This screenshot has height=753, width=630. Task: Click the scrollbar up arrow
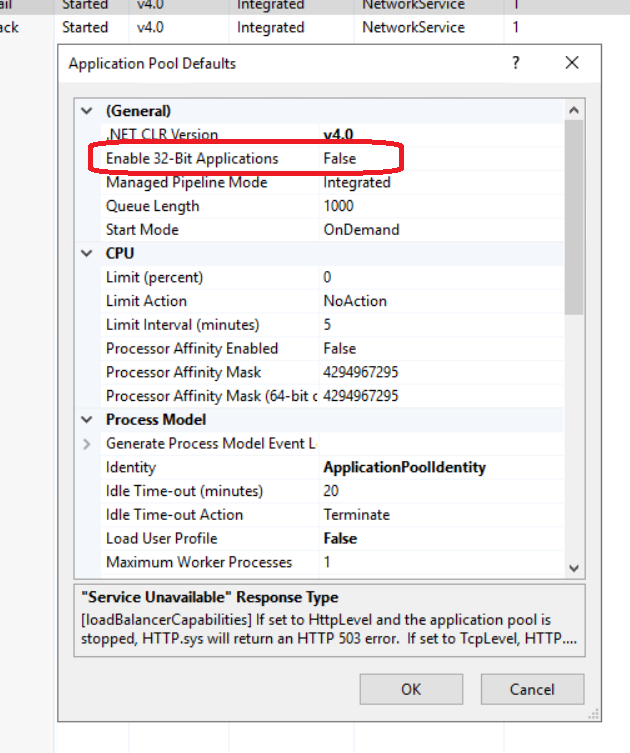[574, 111]
